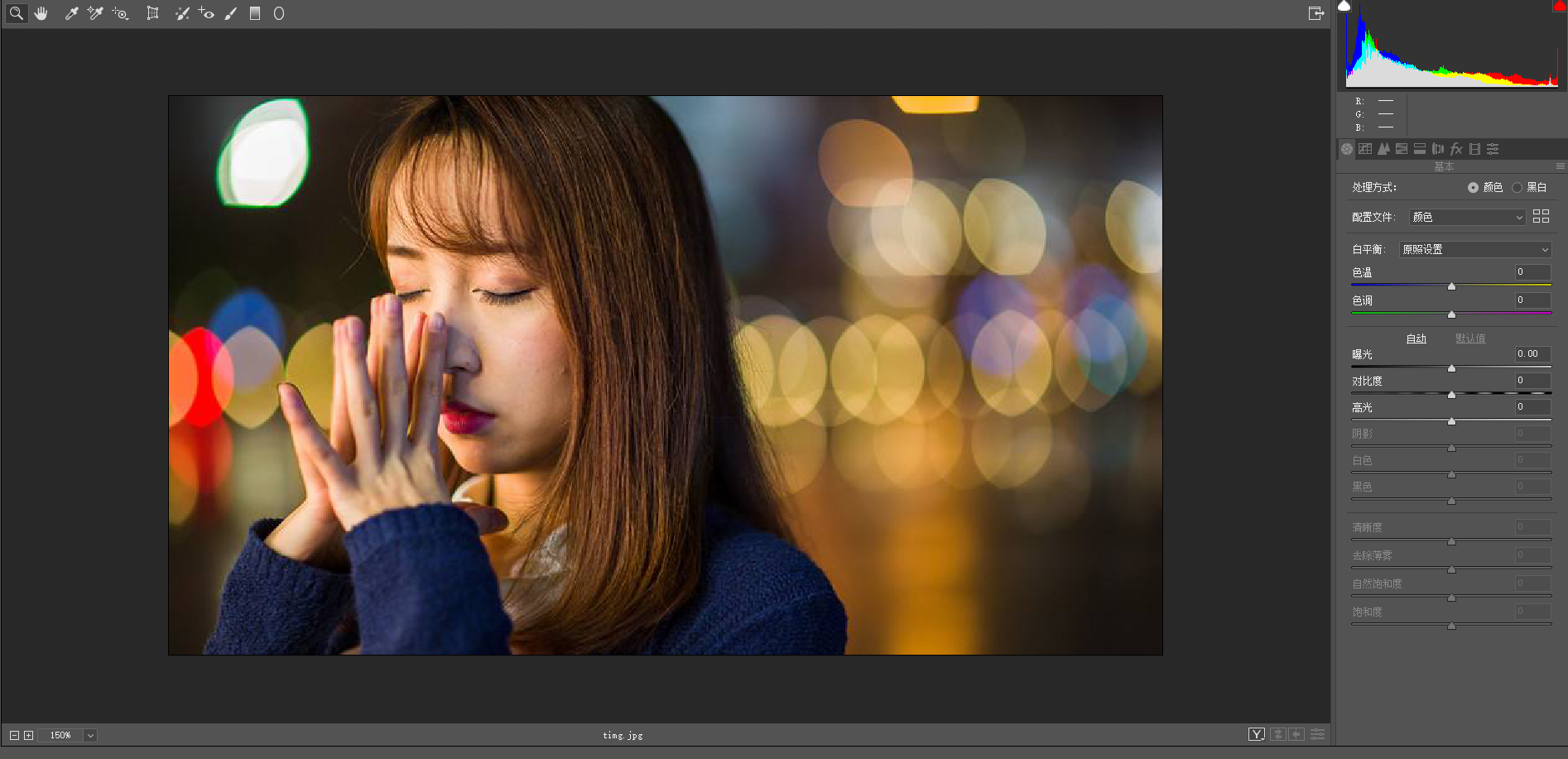Select the 颜色 processing radio button
Screen dimensions: 1568x759
[x=1473, y=188]
